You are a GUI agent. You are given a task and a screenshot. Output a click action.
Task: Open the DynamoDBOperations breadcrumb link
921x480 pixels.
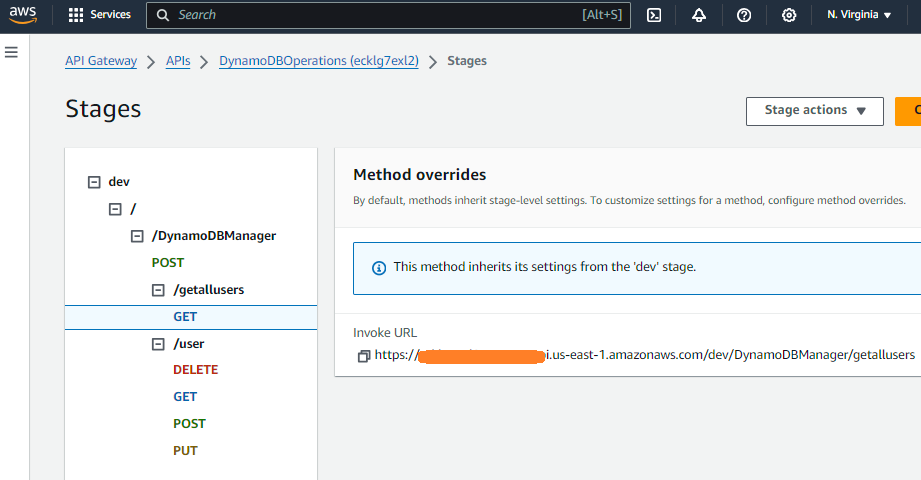(320, 61)
